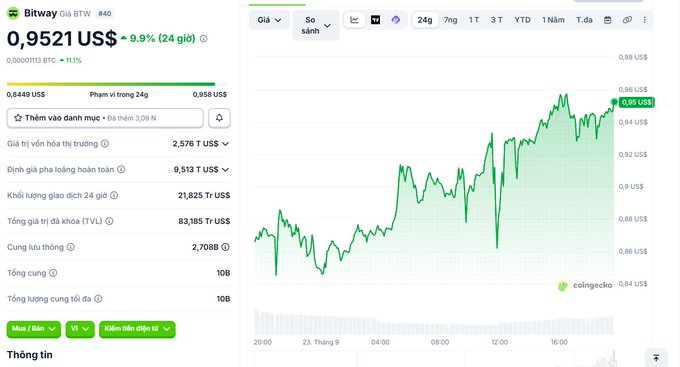
Task: Click the 0,958 US$ 24h high value
Action: (210, 95)
